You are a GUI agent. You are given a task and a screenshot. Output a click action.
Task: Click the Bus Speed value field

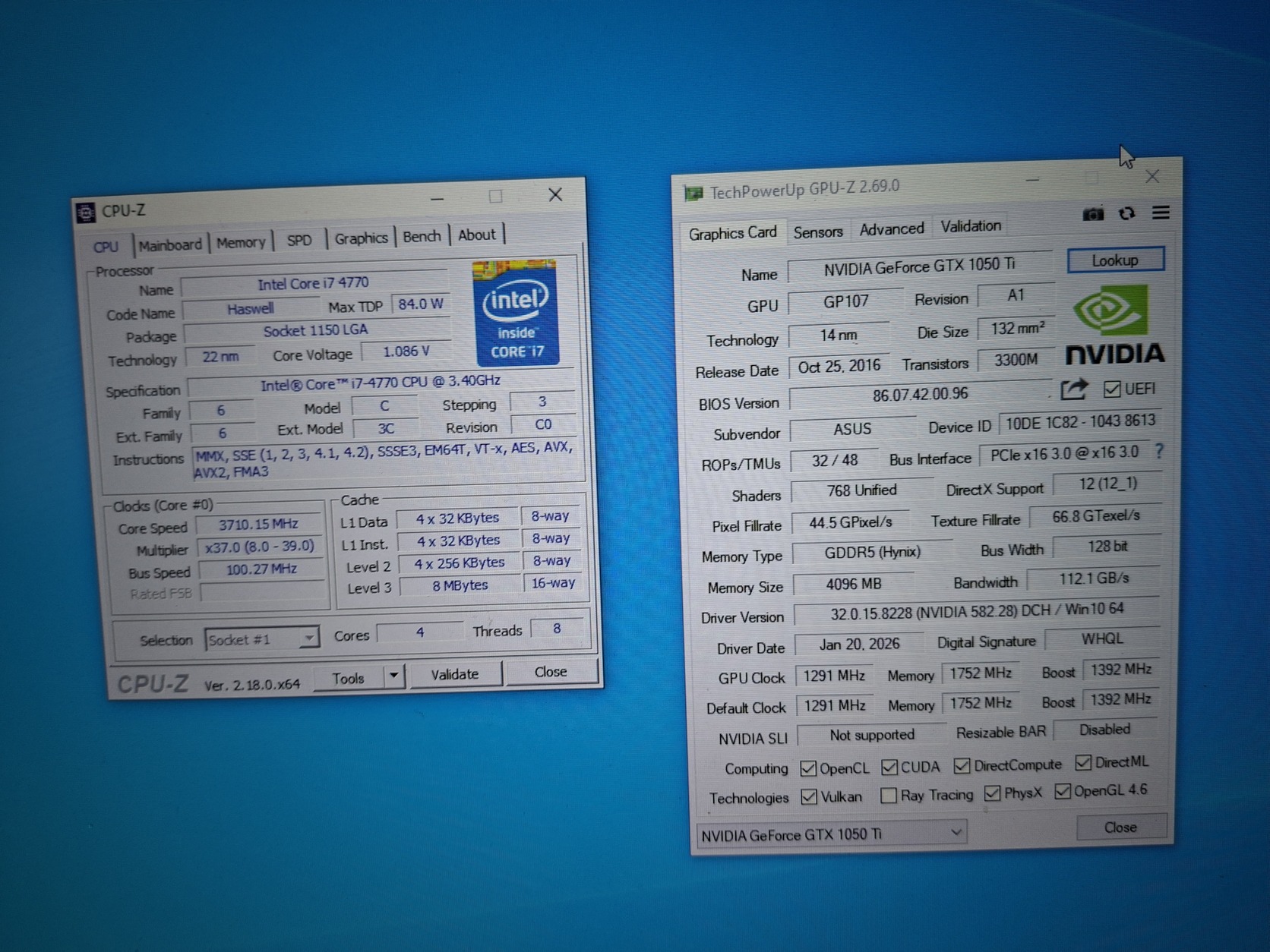pyautogui.click(x=261, y=569)
